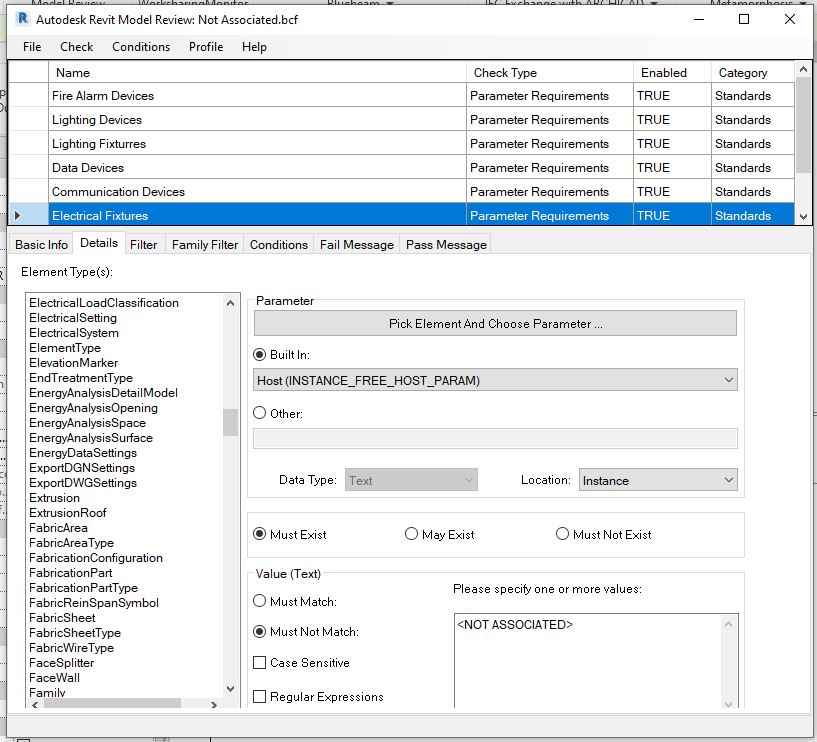The image size is (817, 742).
Task: Open the Conditions menu
Action: [x=141, y=47]
